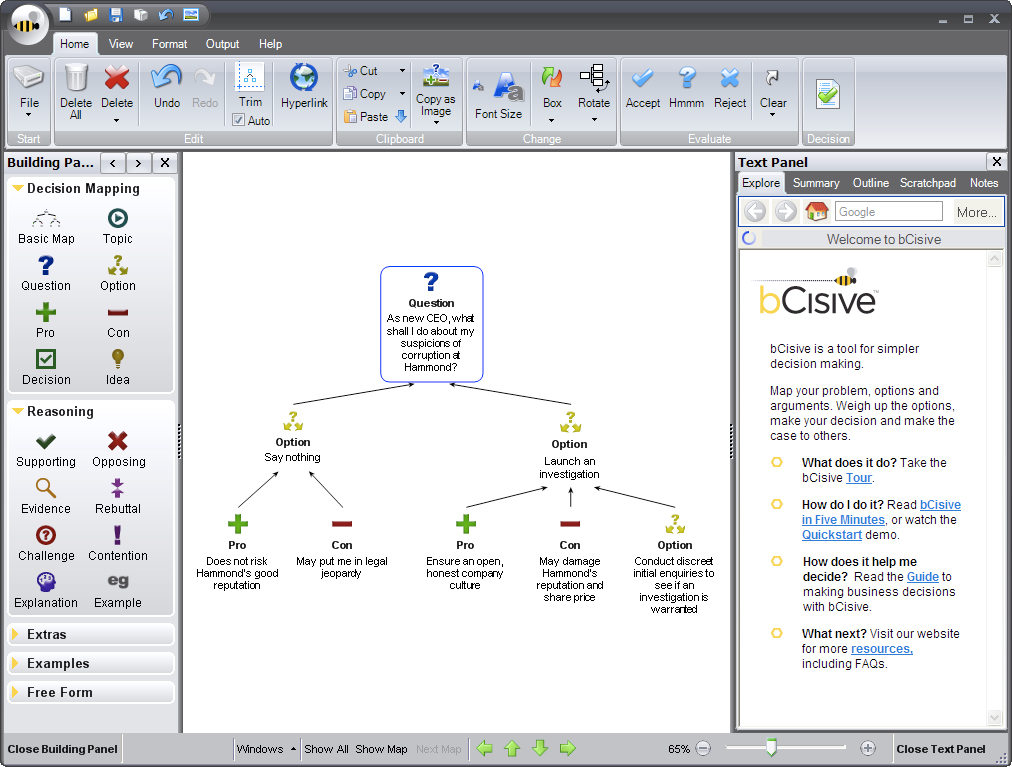This screenshot has width=1012, height=767.
Task: Open the Decision ribbon button
Action: (828, 94)
